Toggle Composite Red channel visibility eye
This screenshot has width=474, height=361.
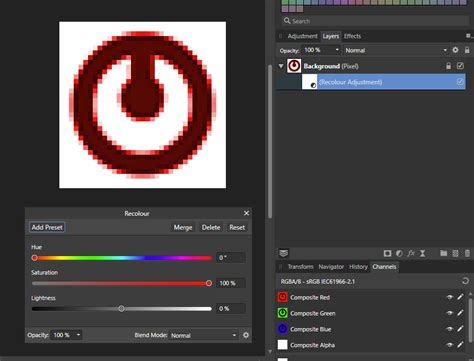(x=450, y=297)
